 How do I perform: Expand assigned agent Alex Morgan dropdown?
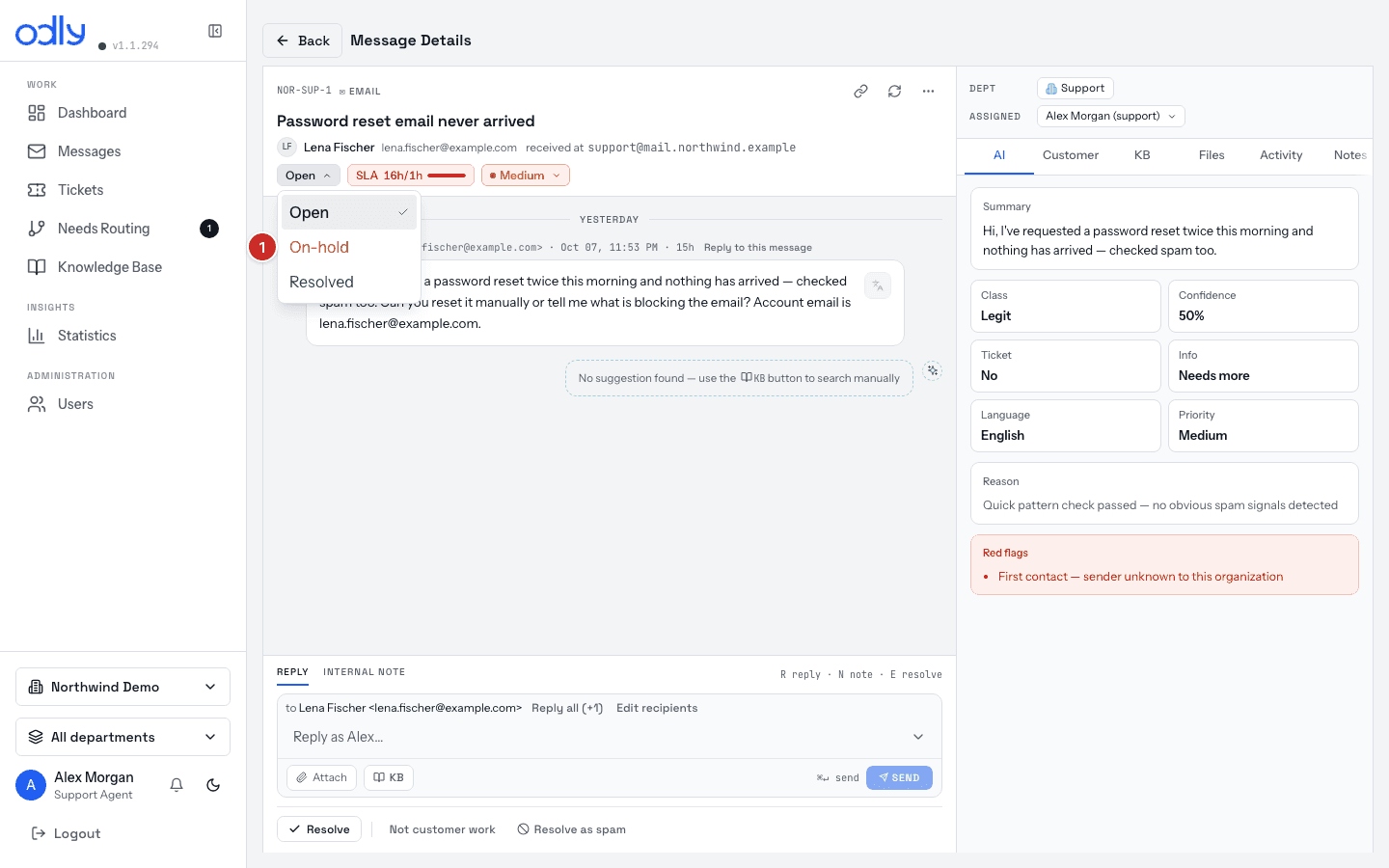click(x=1111, y=116)
